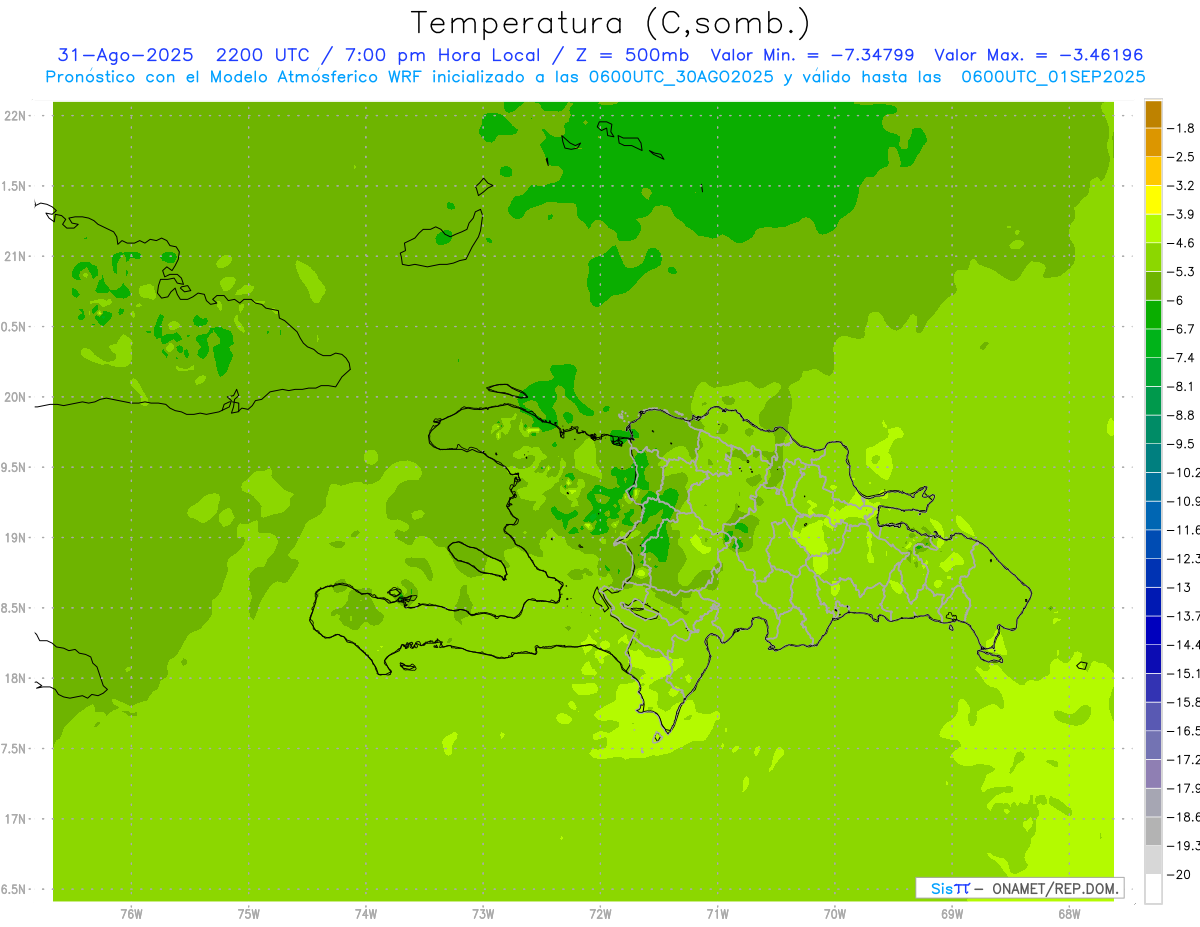1200x927 pixels.
Task: Click the "0600UTC_01SEP2025" valid-until time
Action: coord(1053,77)
